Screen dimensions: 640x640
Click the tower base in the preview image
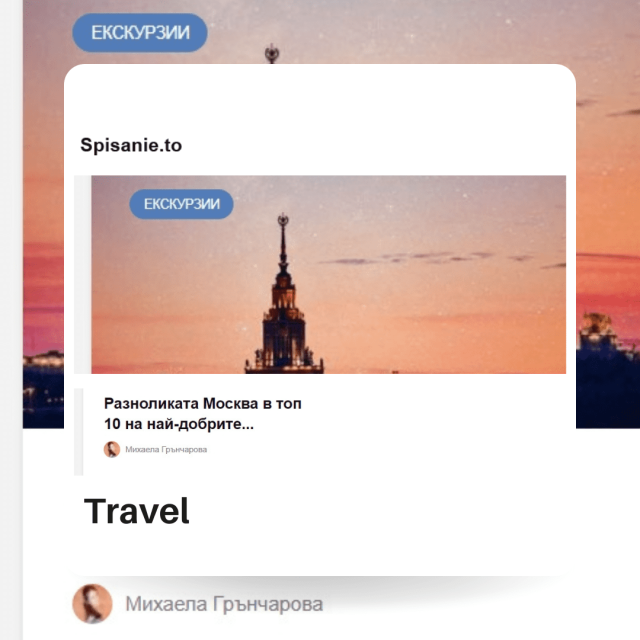click(x=284, y=364)
